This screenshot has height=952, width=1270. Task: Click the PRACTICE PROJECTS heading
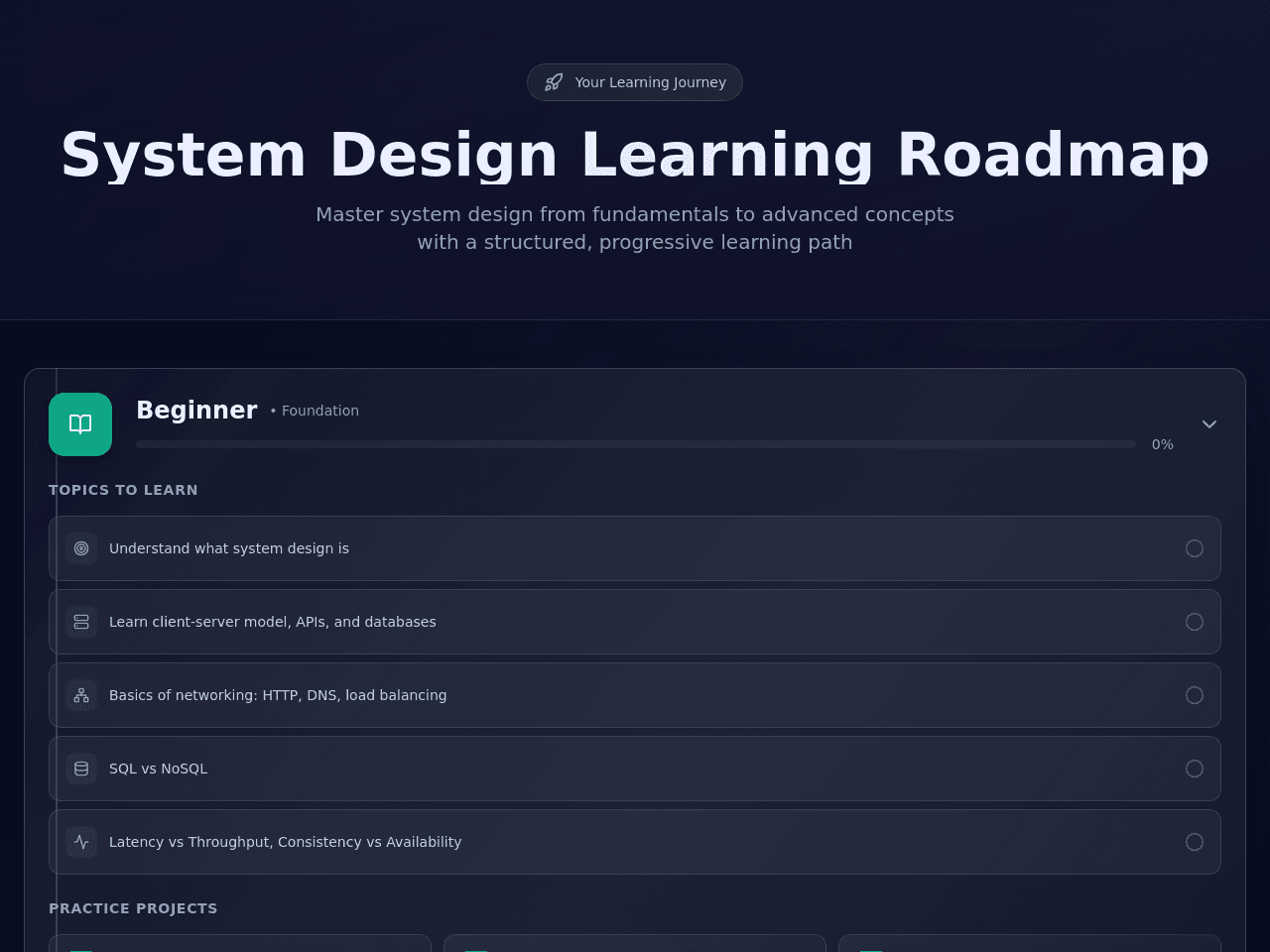click(x=133, y=908)
